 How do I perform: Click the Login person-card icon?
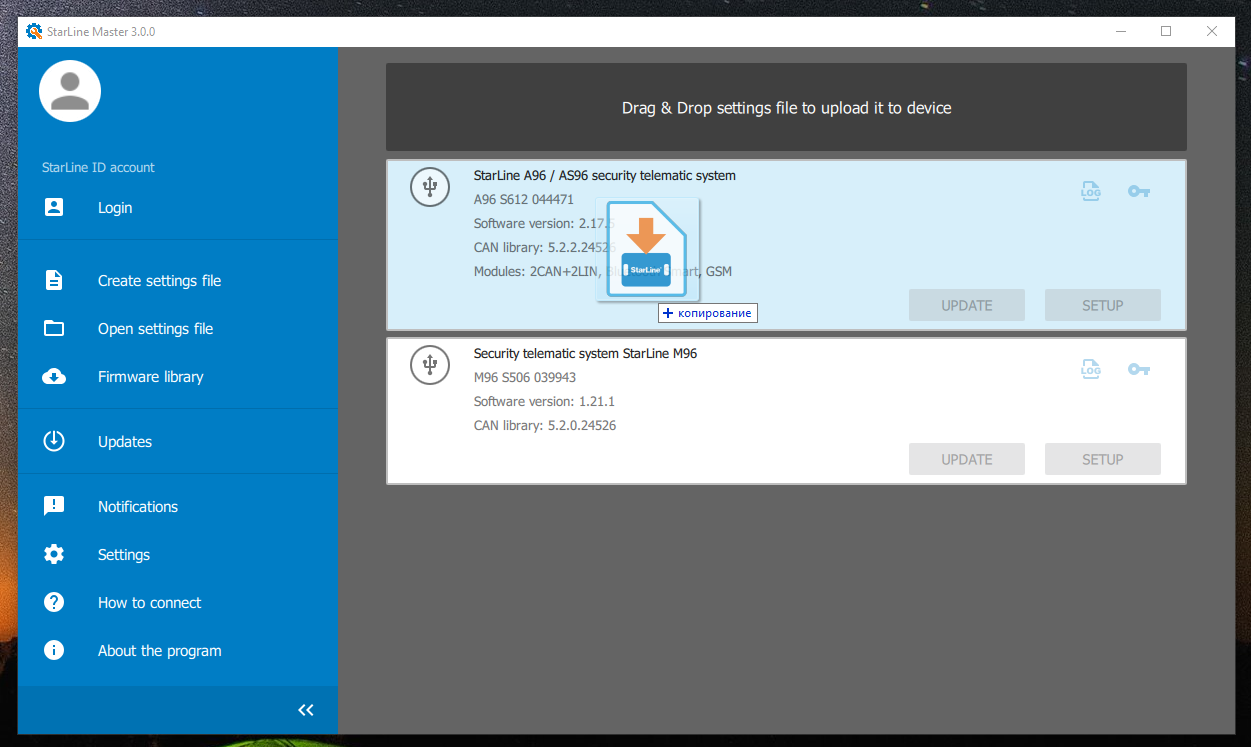pyautogui.click(x=54, y=208)
